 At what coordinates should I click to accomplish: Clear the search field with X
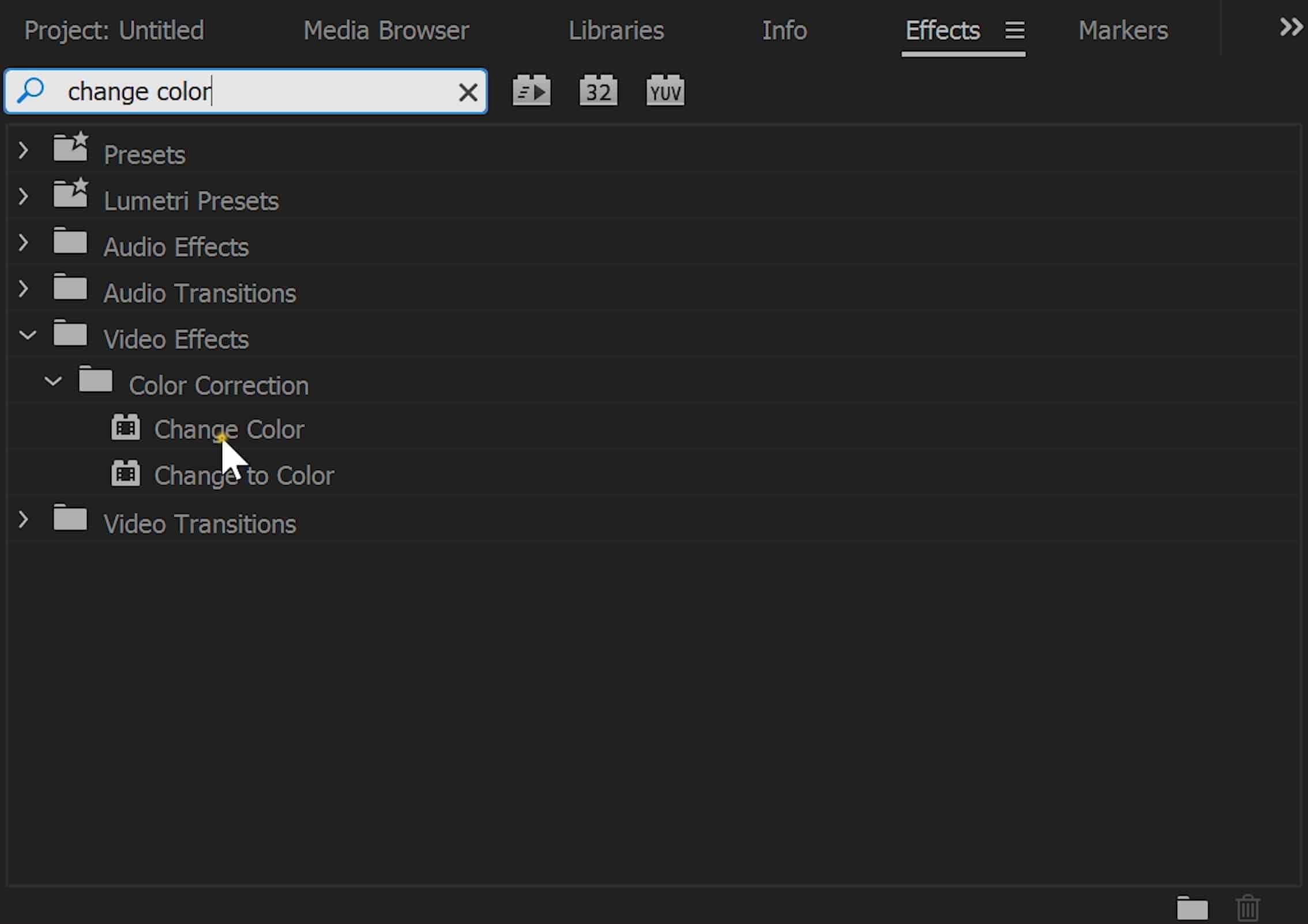468,92
